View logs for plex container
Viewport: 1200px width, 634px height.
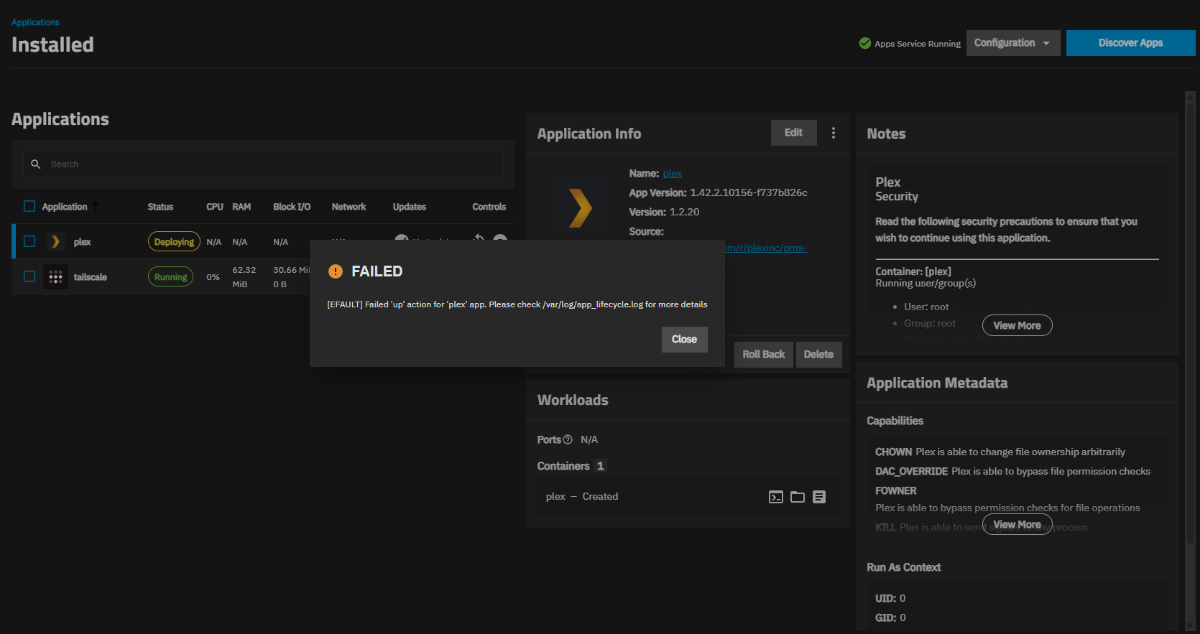click(x=819, y=497)
